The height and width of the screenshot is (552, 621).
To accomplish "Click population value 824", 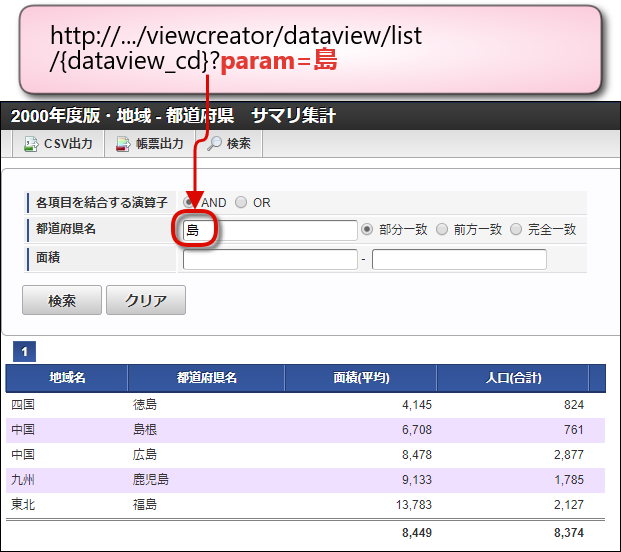I will coord(574,405).
